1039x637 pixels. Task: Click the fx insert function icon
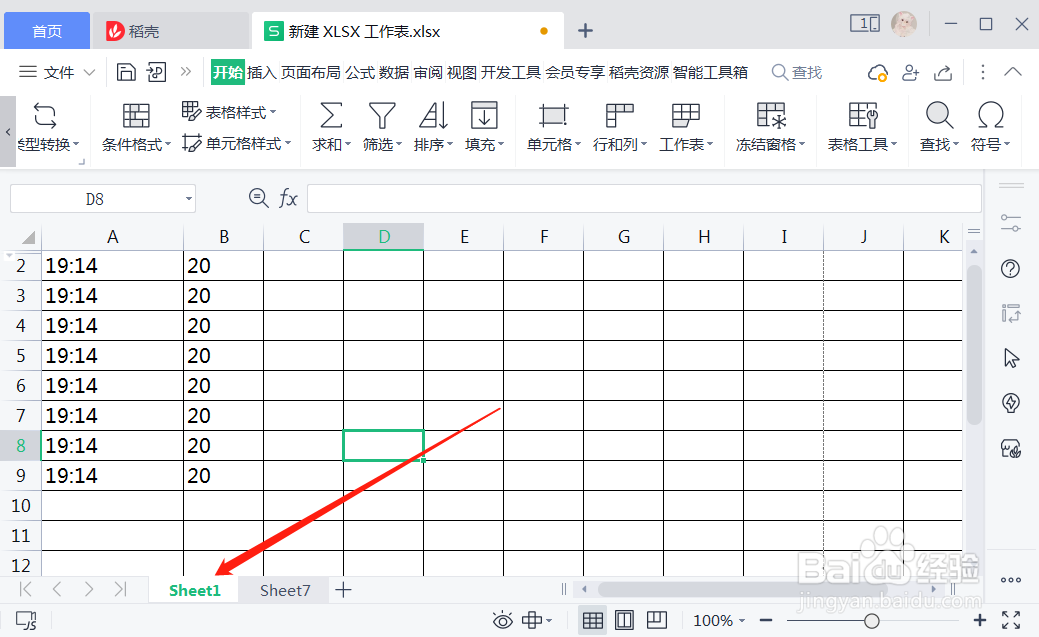point(288,198)
